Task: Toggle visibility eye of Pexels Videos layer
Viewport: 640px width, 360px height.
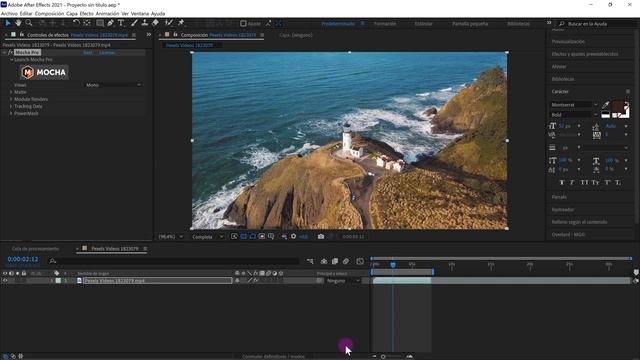Action: click(5, 280)
